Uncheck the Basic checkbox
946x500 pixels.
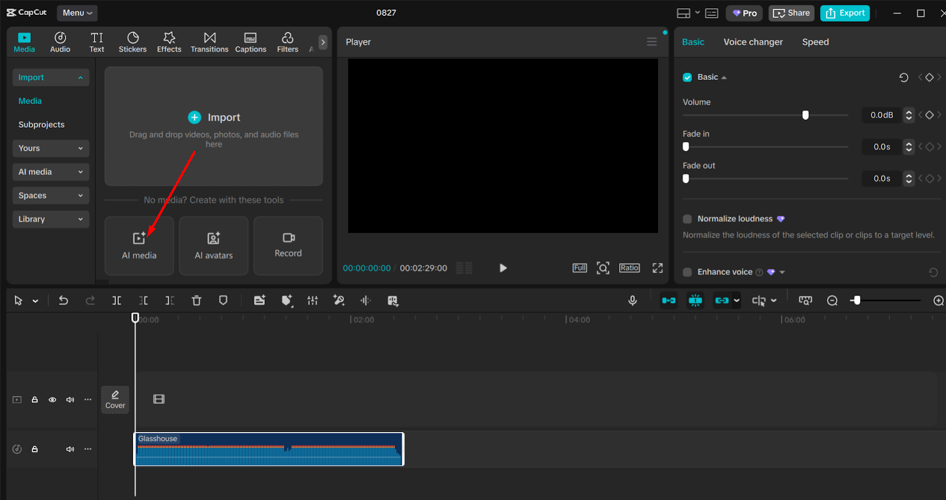687,77
